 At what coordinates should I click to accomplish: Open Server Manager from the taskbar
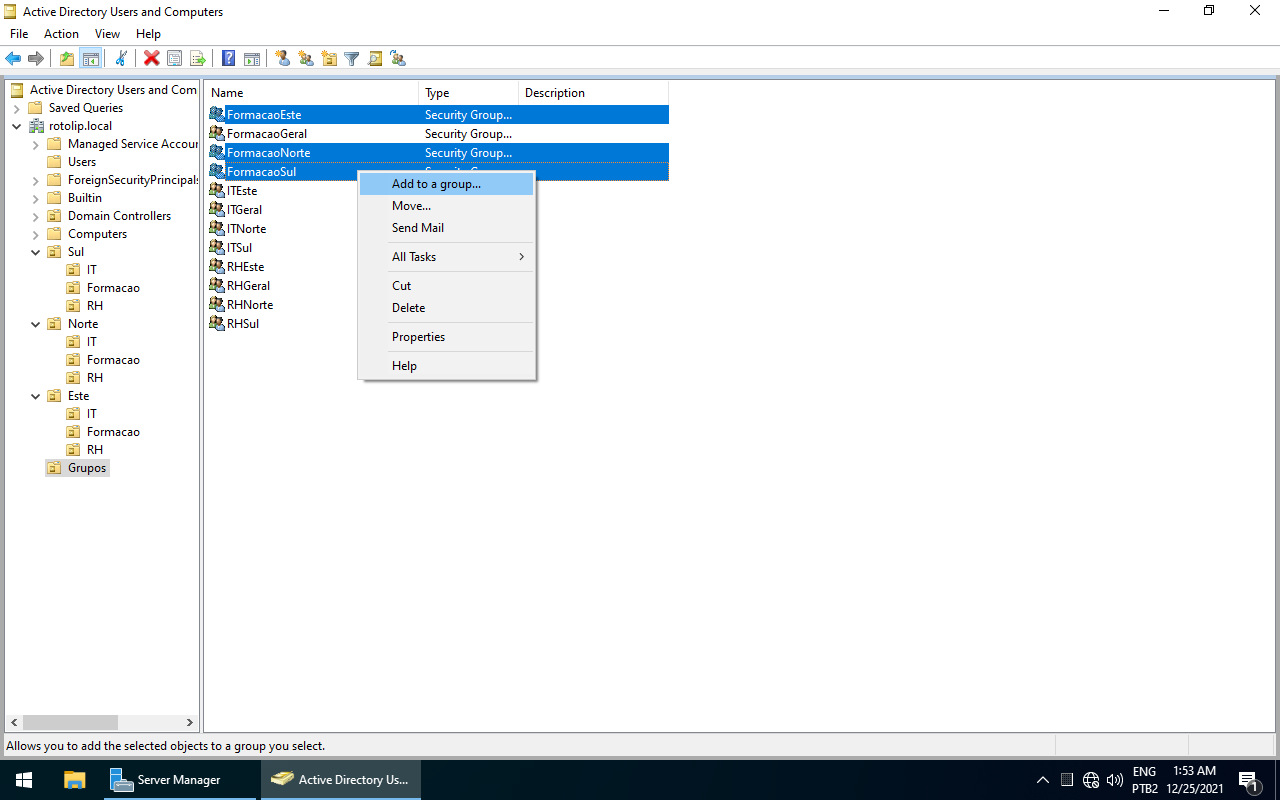[x=165, y=780]
